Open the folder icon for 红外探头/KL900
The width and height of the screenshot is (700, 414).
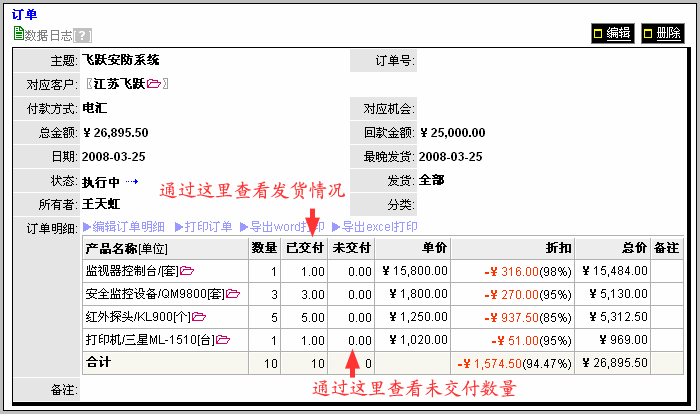(x=198, y=317)
